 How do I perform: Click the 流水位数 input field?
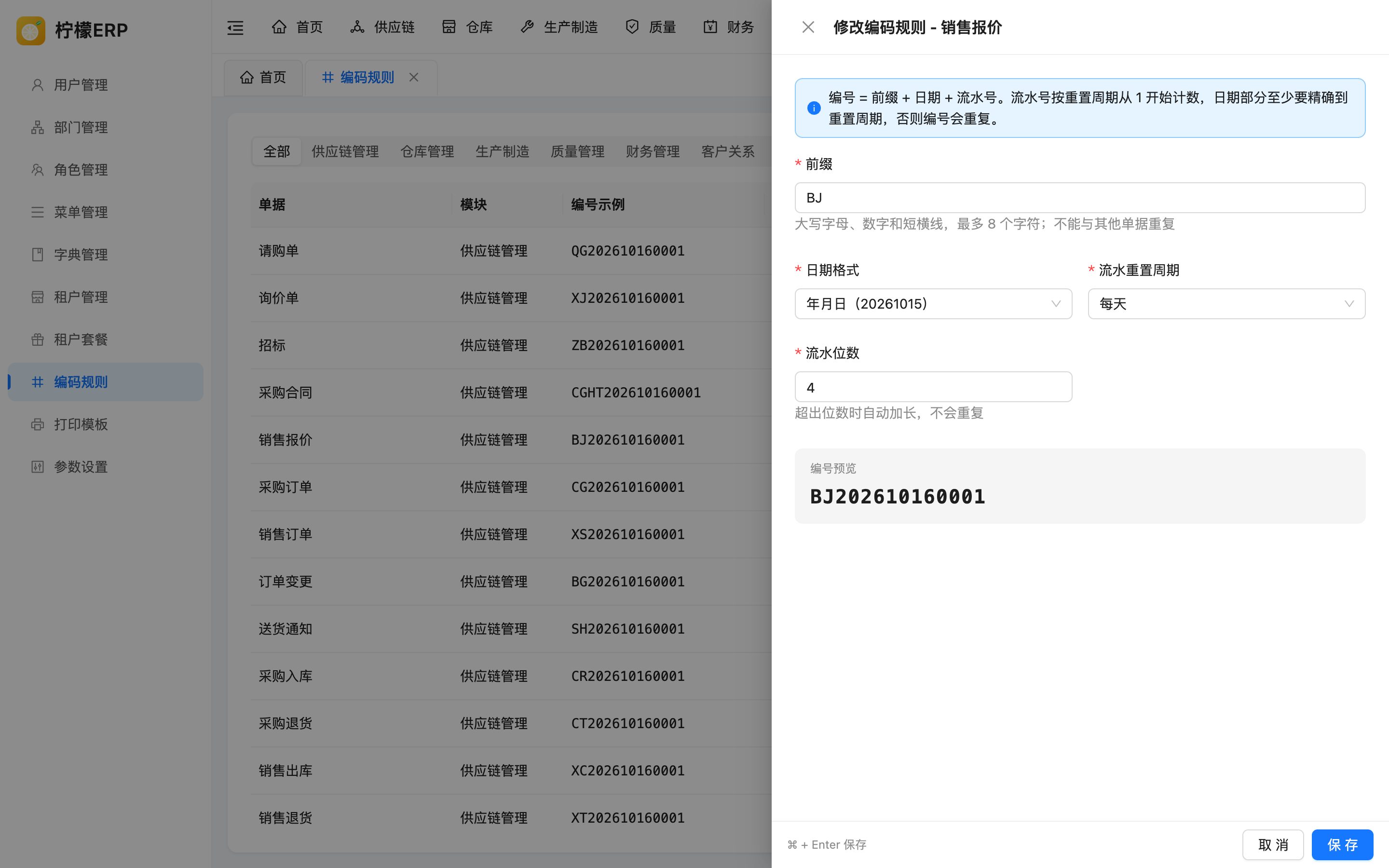pos(933,387)
